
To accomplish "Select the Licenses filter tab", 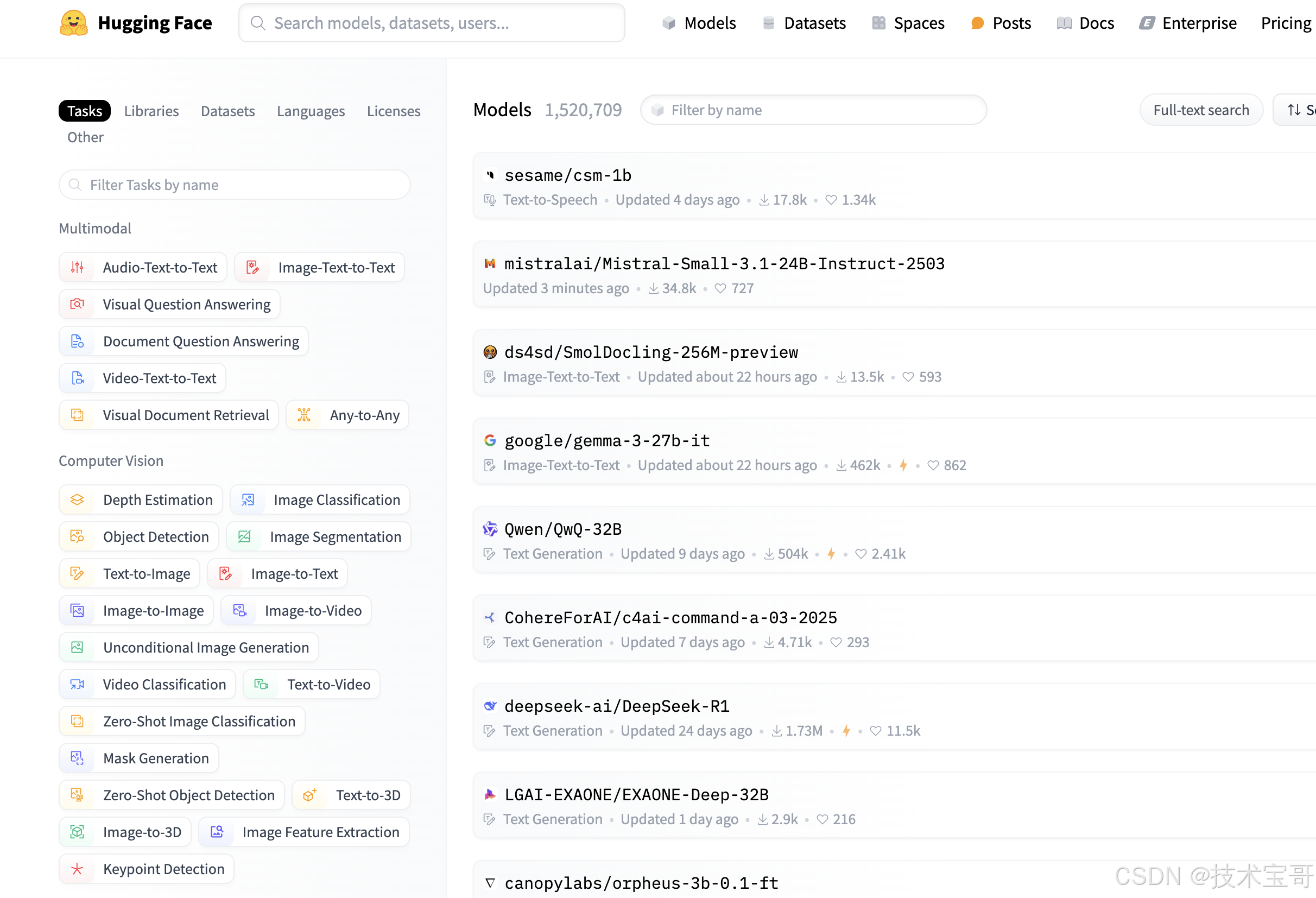I will point(394,111).
